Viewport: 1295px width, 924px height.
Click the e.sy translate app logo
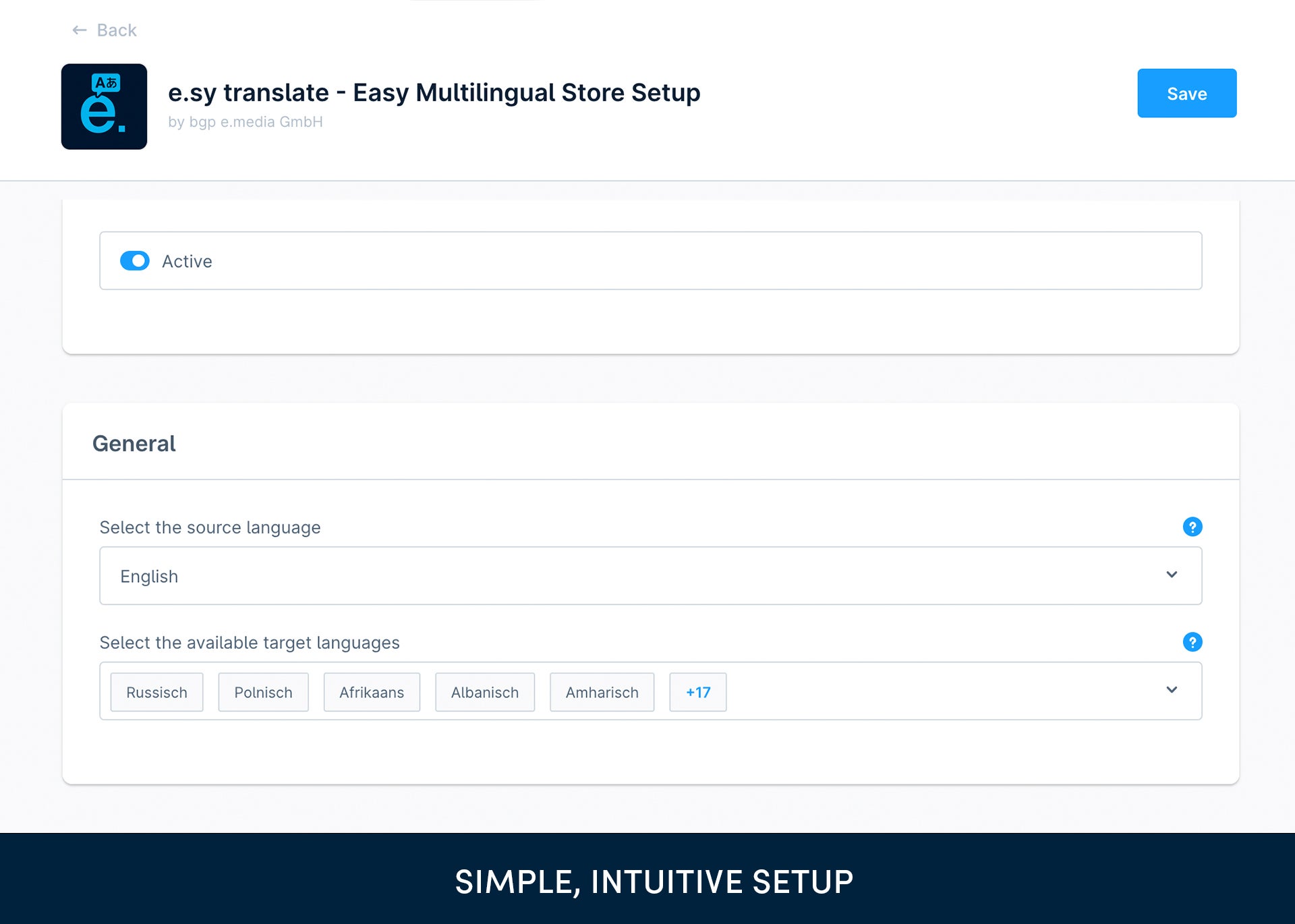104,107
